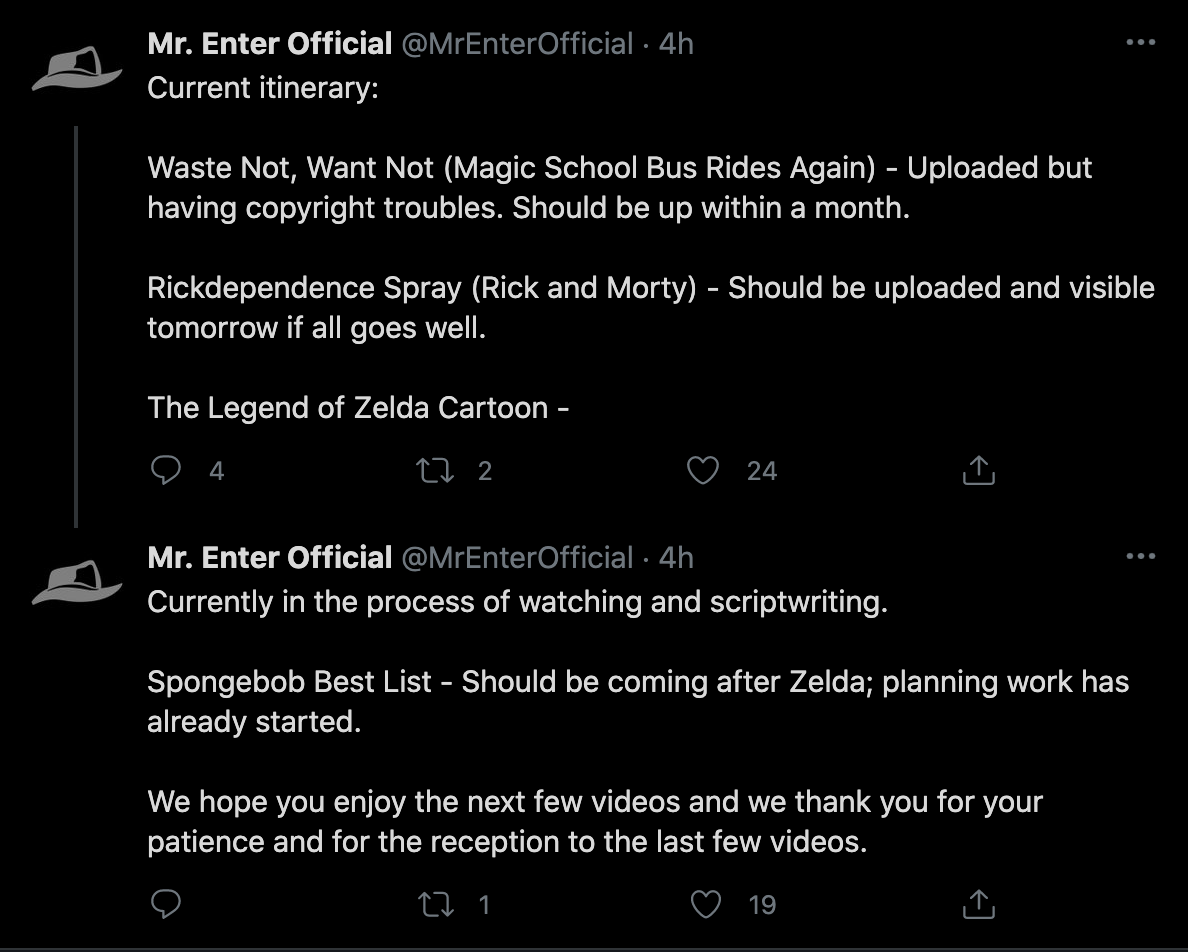Click @MrEnterOfficial handle on first tweet
This screenshot has height=952, width=1188.
pos(517,44)
